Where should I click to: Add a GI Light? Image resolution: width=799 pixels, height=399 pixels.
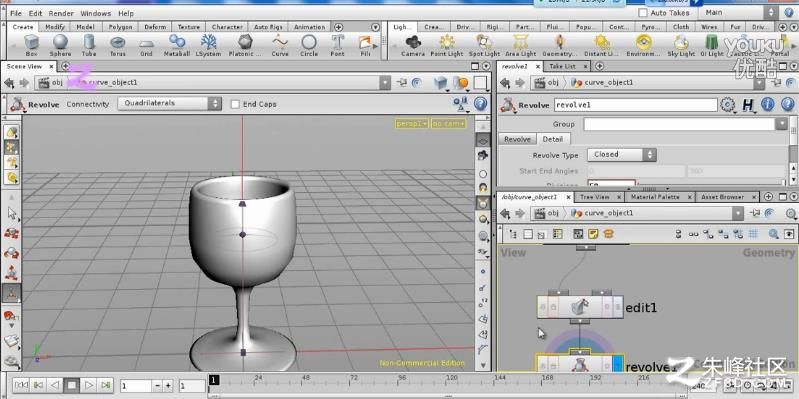click(x=712, y=45)
